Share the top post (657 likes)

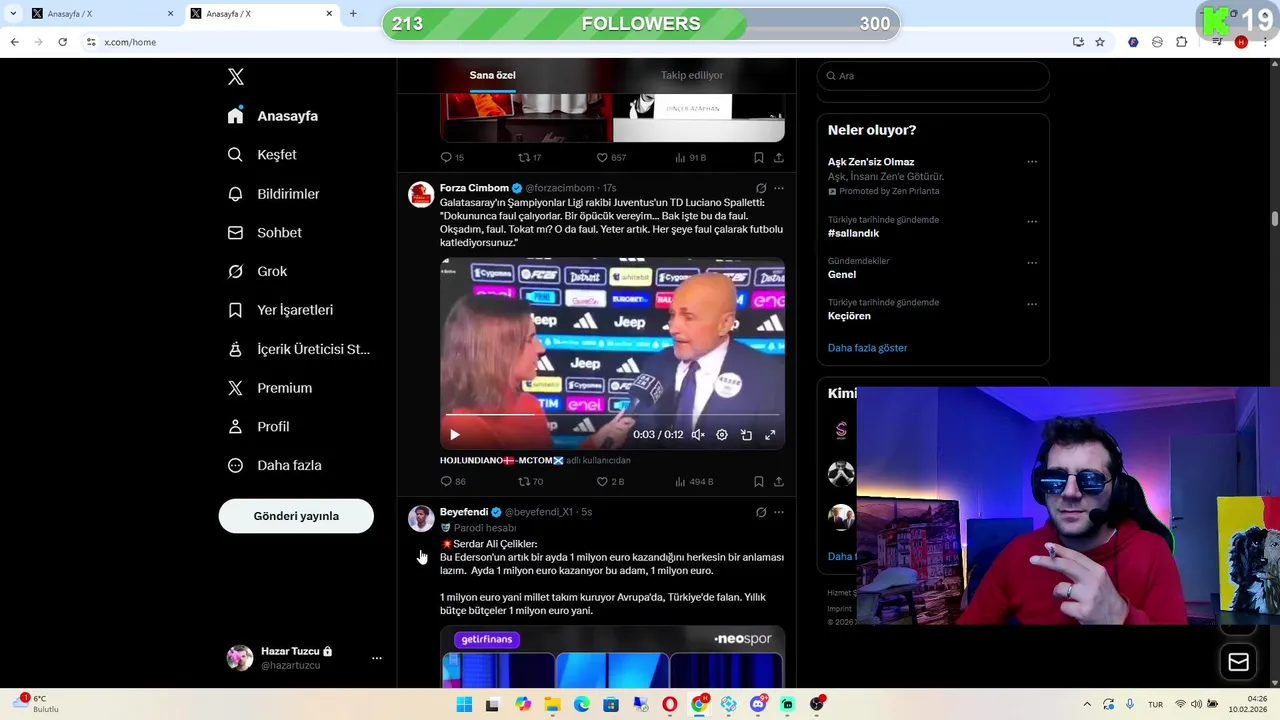pos(779,158)
